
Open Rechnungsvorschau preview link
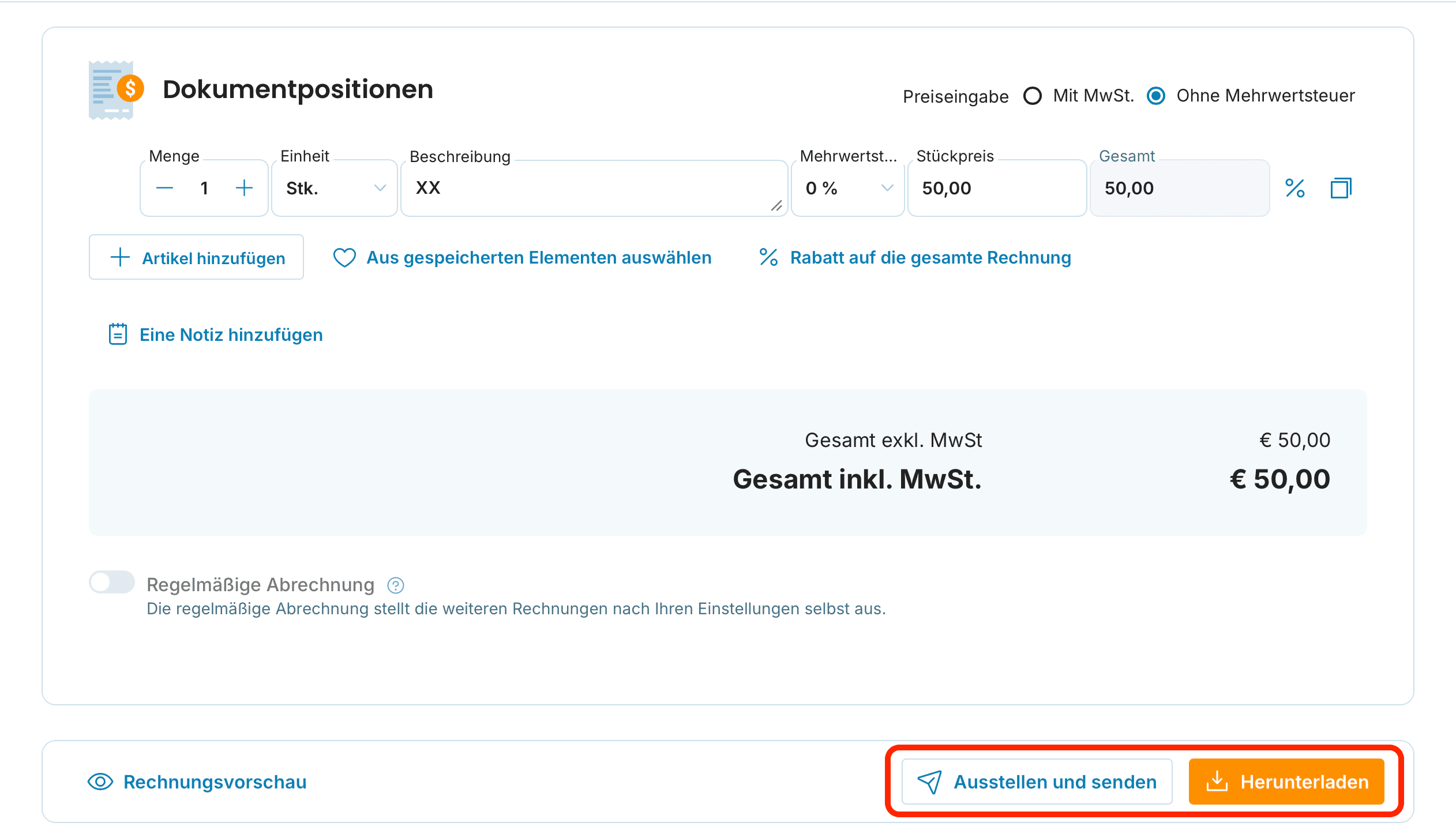[x=197, y=782]
